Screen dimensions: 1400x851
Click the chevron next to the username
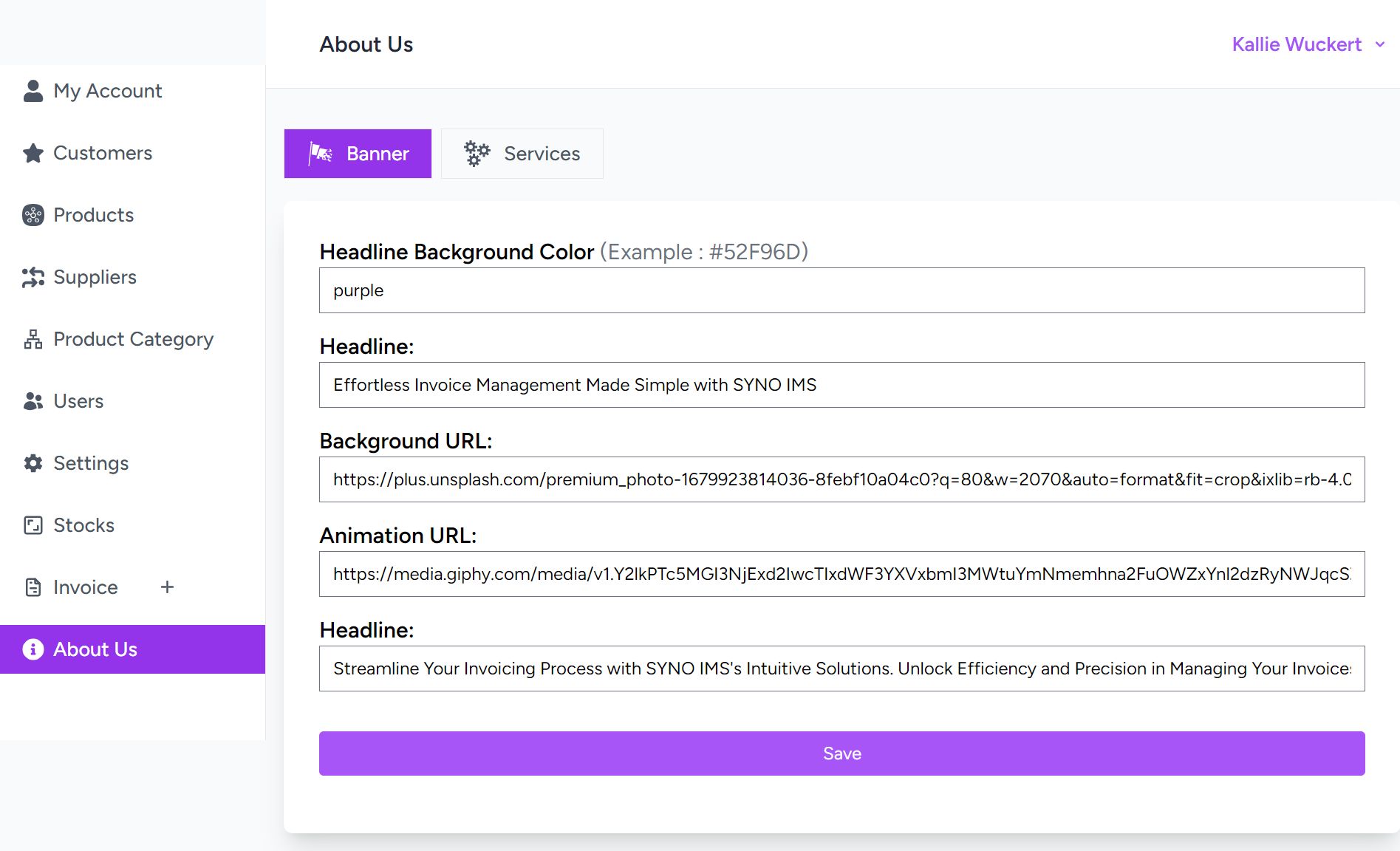pyautogui.click(x=1379, y=44)
